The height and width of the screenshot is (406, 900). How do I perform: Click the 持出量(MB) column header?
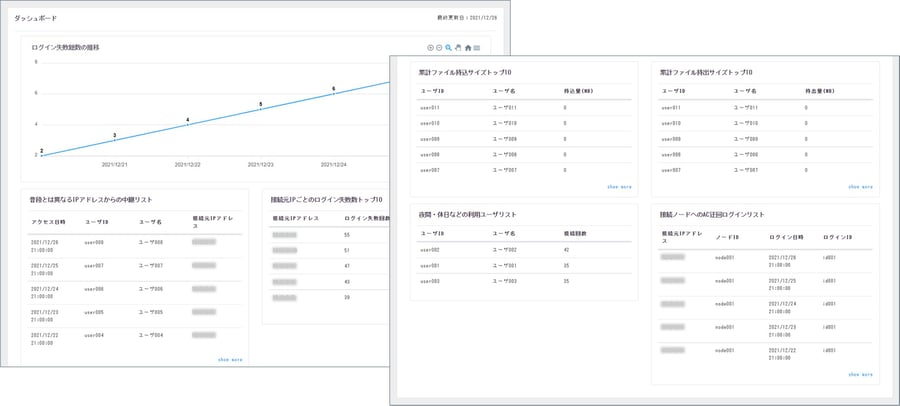point(819,91)
